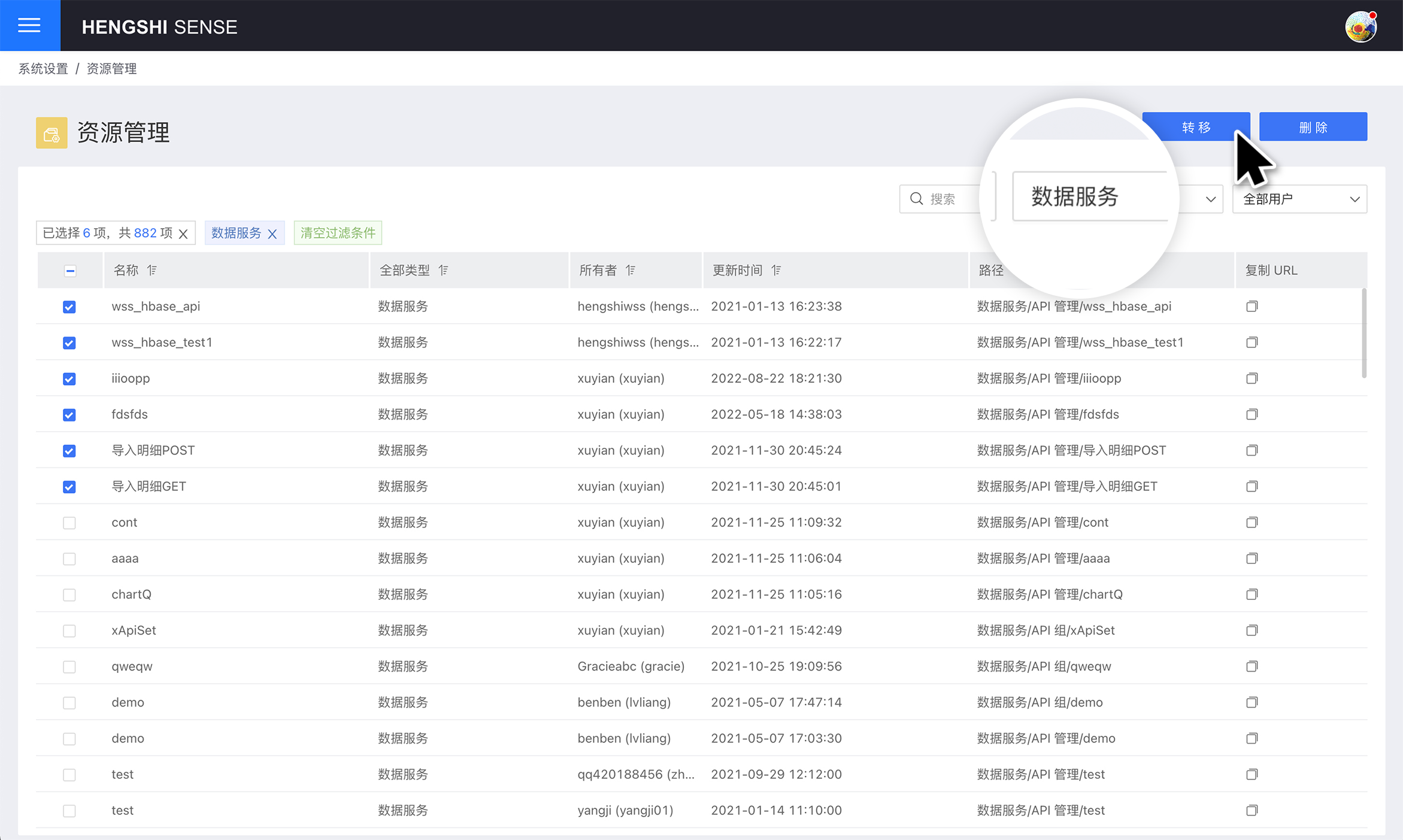Check the qq420188456 test row checkbox
The height and width of the screenshot is (840, 1403).
69,775
